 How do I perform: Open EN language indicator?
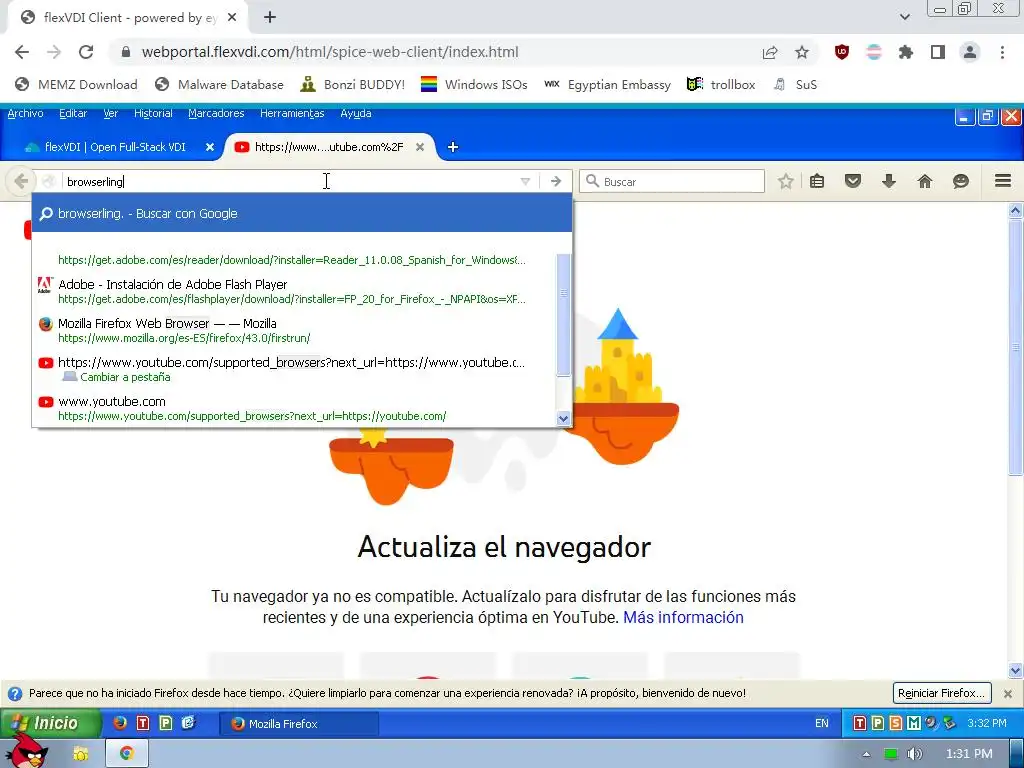[822, 723]
